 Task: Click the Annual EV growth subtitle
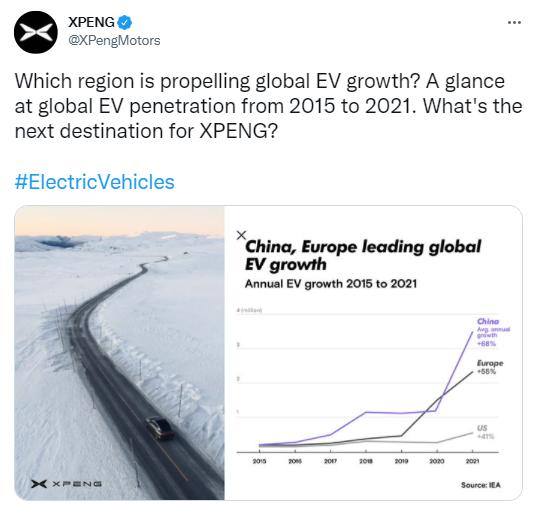pyautogui.click(x=330, y=284)
